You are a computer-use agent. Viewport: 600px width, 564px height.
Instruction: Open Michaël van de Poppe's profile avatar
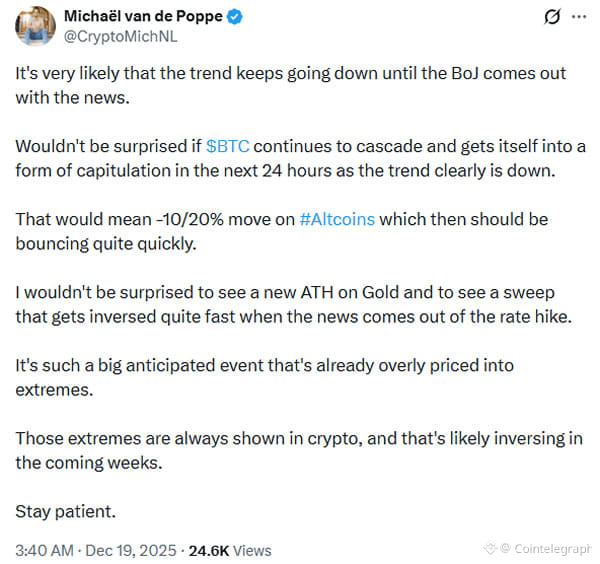point(35,26)
